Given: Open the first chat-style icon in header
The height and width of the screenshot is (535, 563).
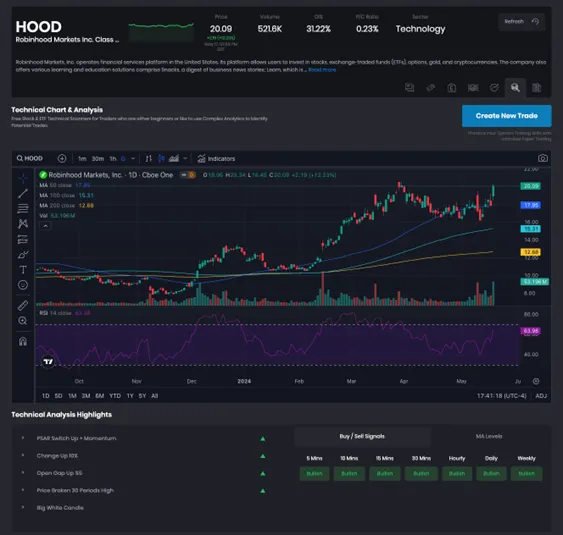Looking at the screenshot, I should (x=409, y=88).
